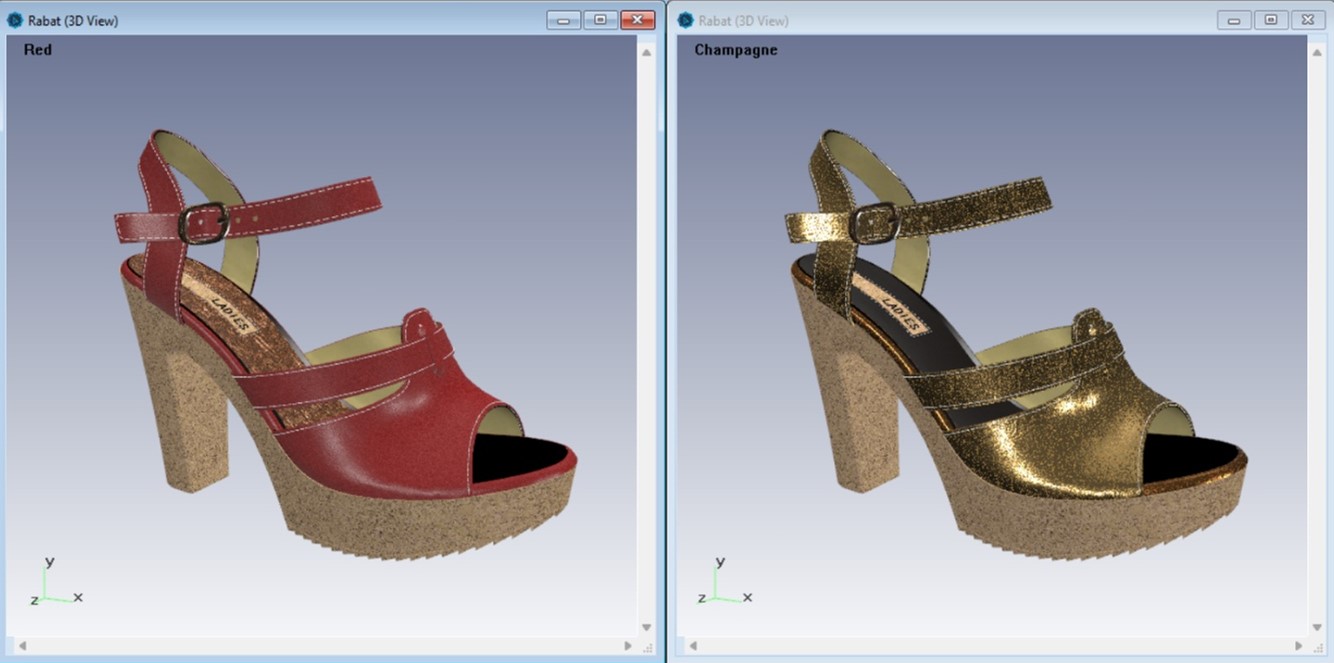Minimize the Champagne 3D View window

pos(1233,19)
